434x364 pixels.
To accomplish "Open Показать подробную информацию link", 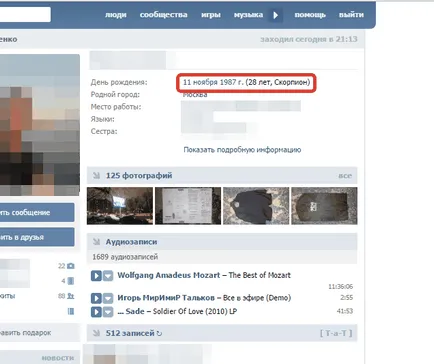I will 242,150.
